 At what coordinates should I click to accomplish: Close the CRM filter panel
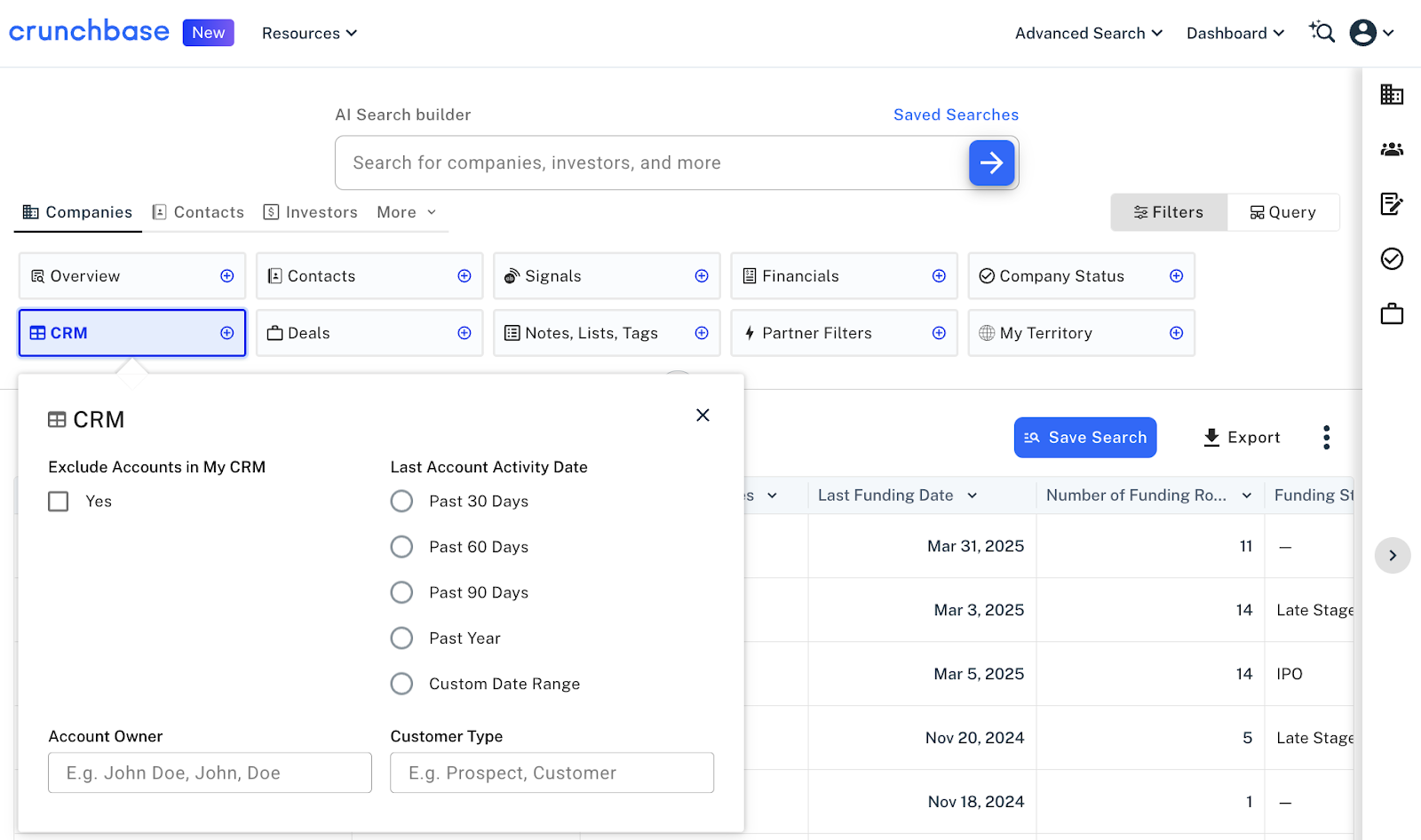pos(703,415)
